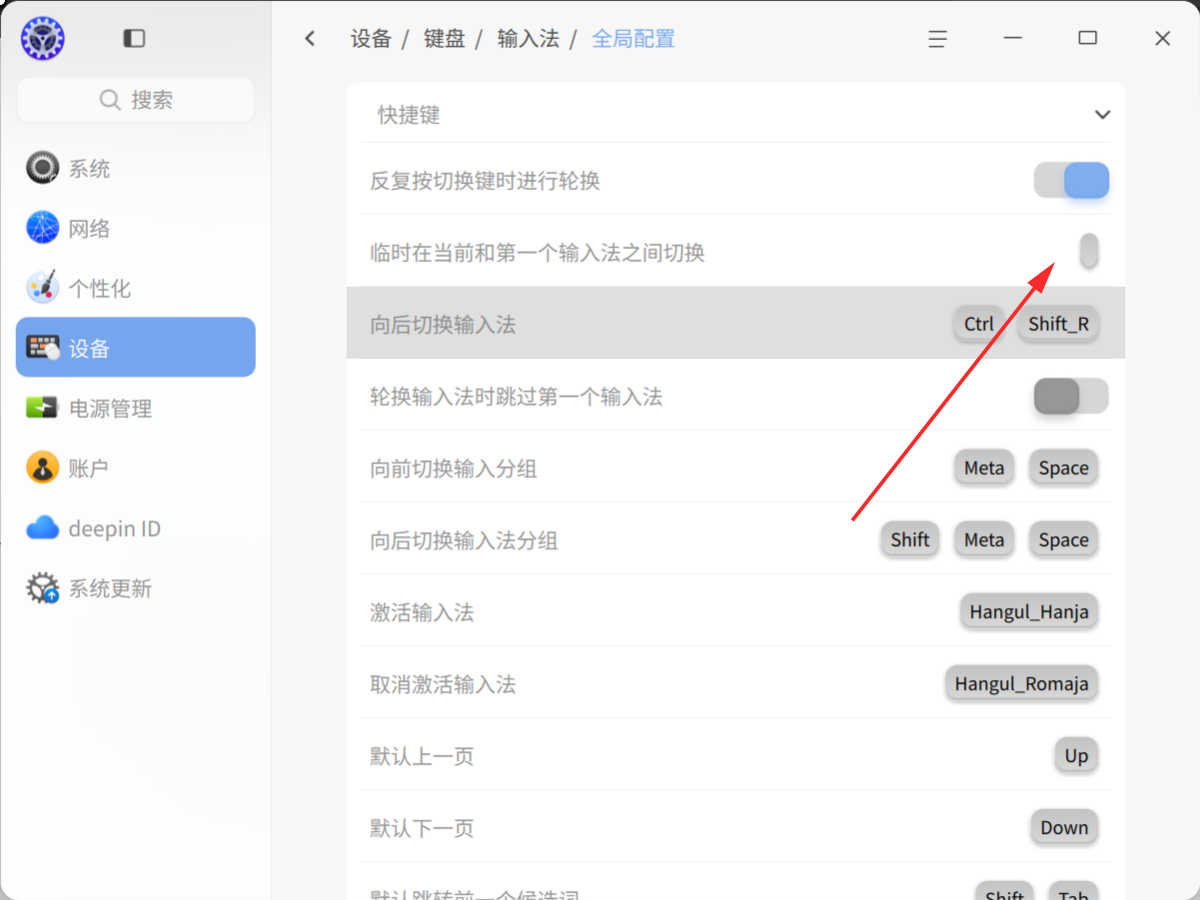This screenshot has height=900, width=1200.
Task: Maximize the settings window
Action: pos(1088,39)
